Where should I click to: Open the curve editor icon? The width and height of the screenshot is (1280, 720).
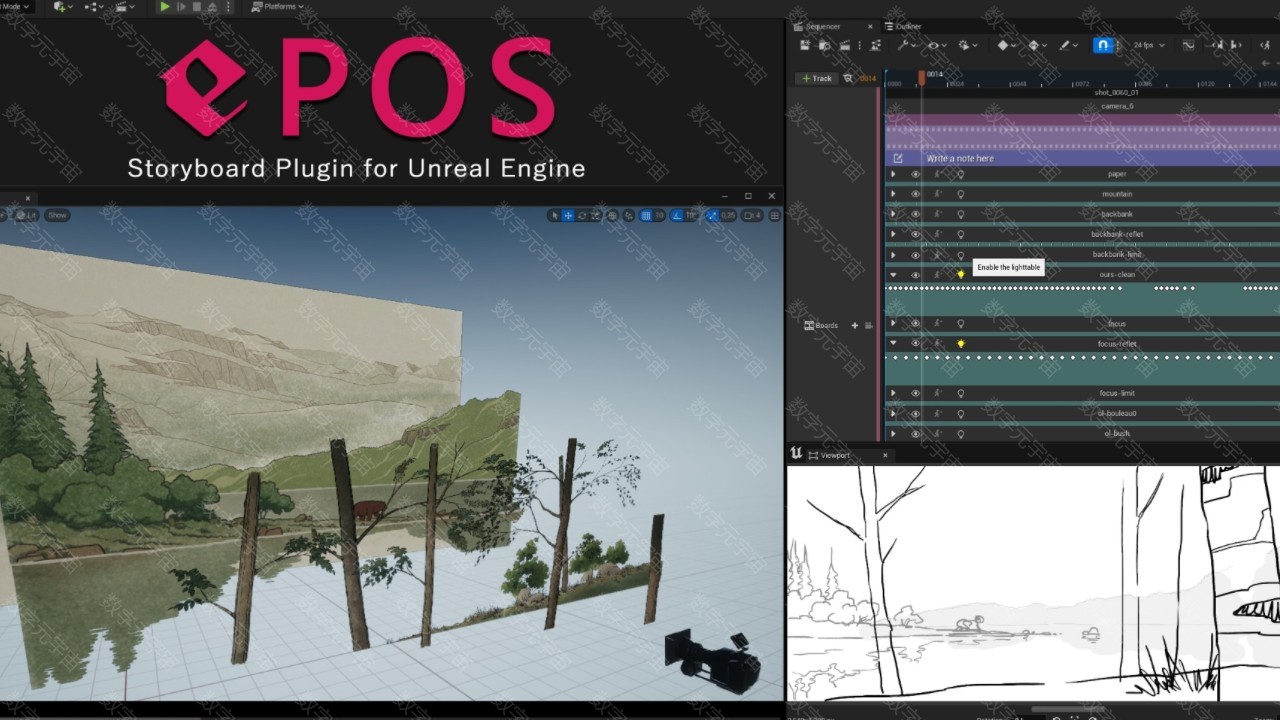point(1189,45)
